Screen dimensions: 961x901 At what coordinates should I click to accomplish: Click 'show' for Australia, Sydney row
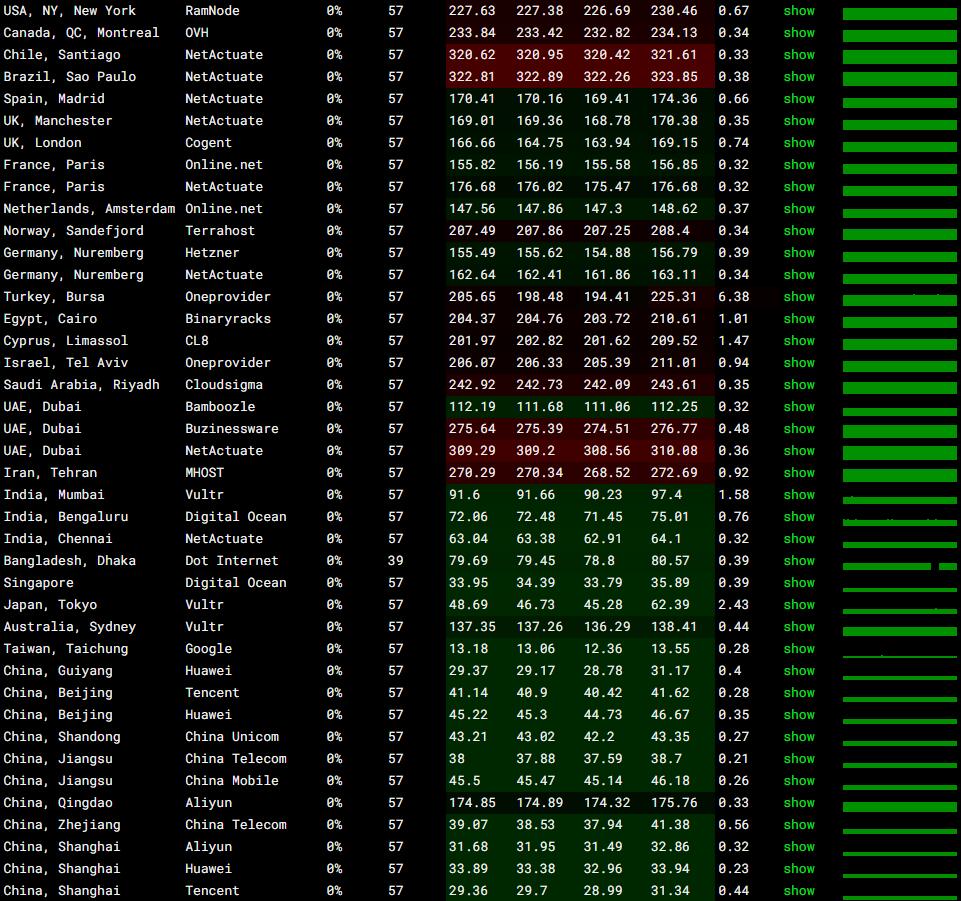coord(799,627)
